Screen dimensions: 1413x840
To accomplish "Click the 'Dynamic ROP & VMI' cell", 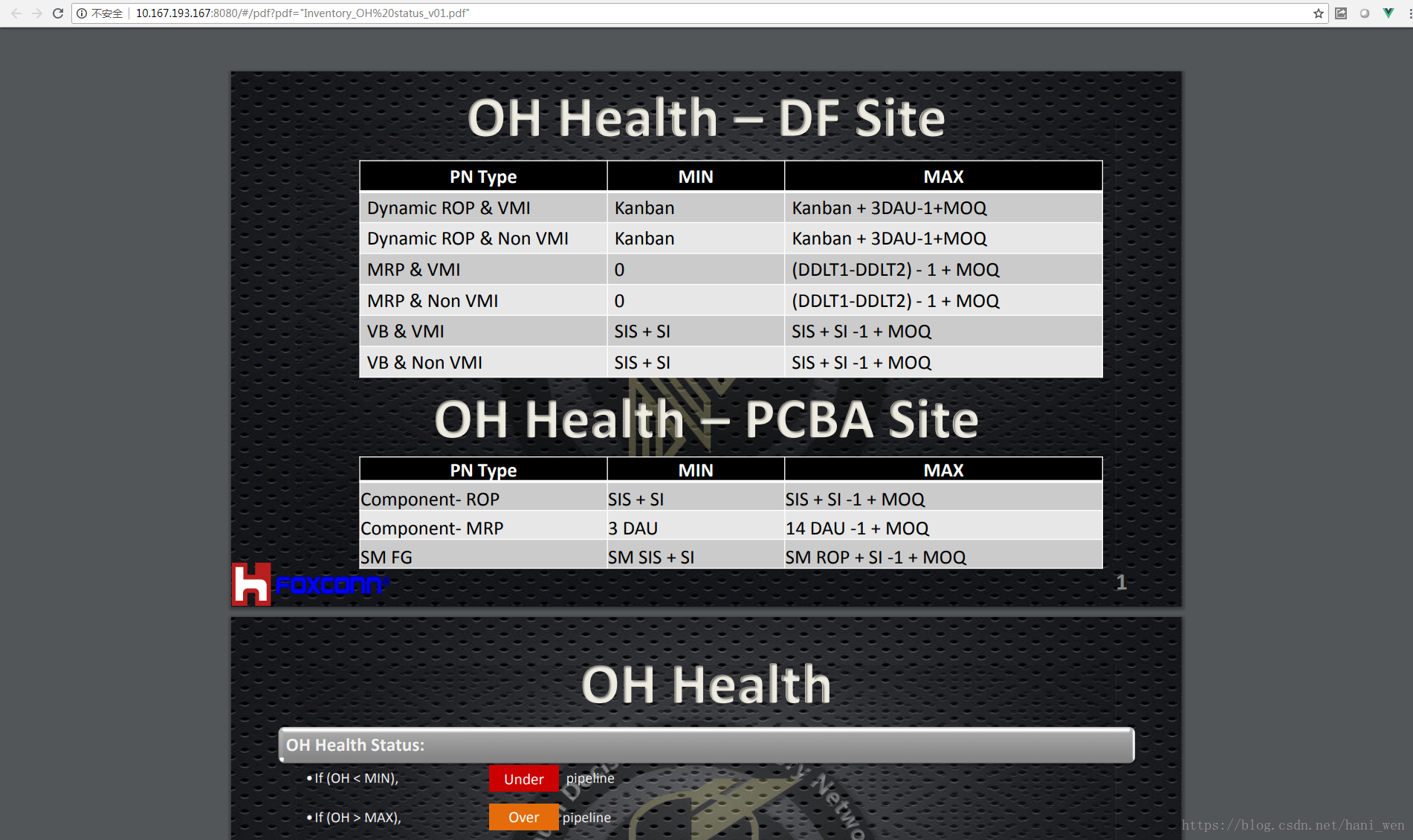I will 483,208.
